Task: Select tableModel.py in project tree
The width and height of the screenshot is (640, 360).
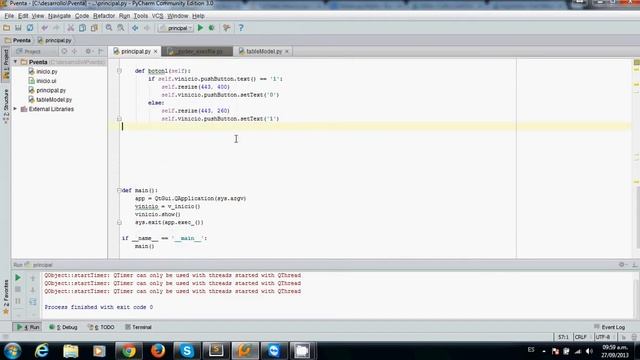Action: (x=50, y=100)
